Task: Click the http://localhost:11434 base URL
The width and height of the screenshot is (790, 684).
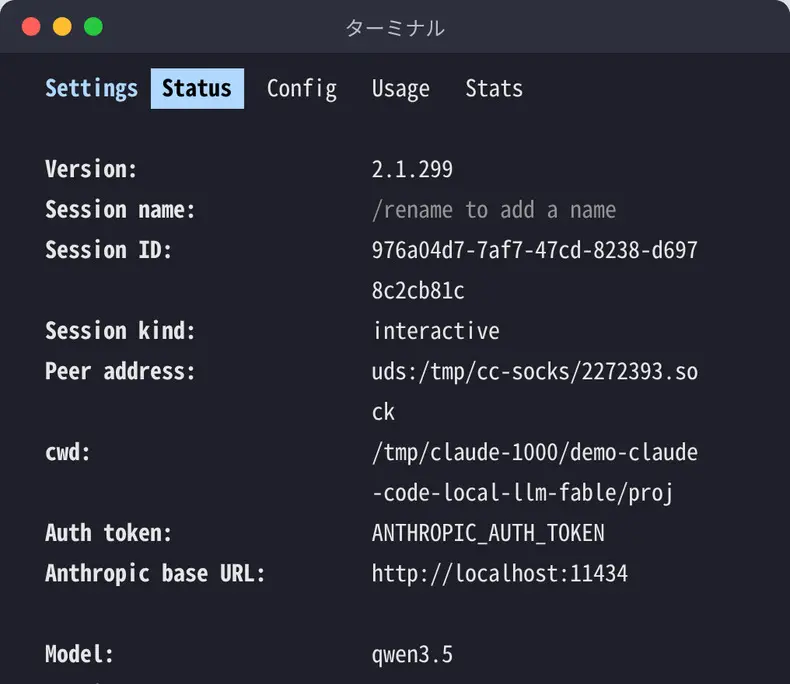Action: point(500,574)
